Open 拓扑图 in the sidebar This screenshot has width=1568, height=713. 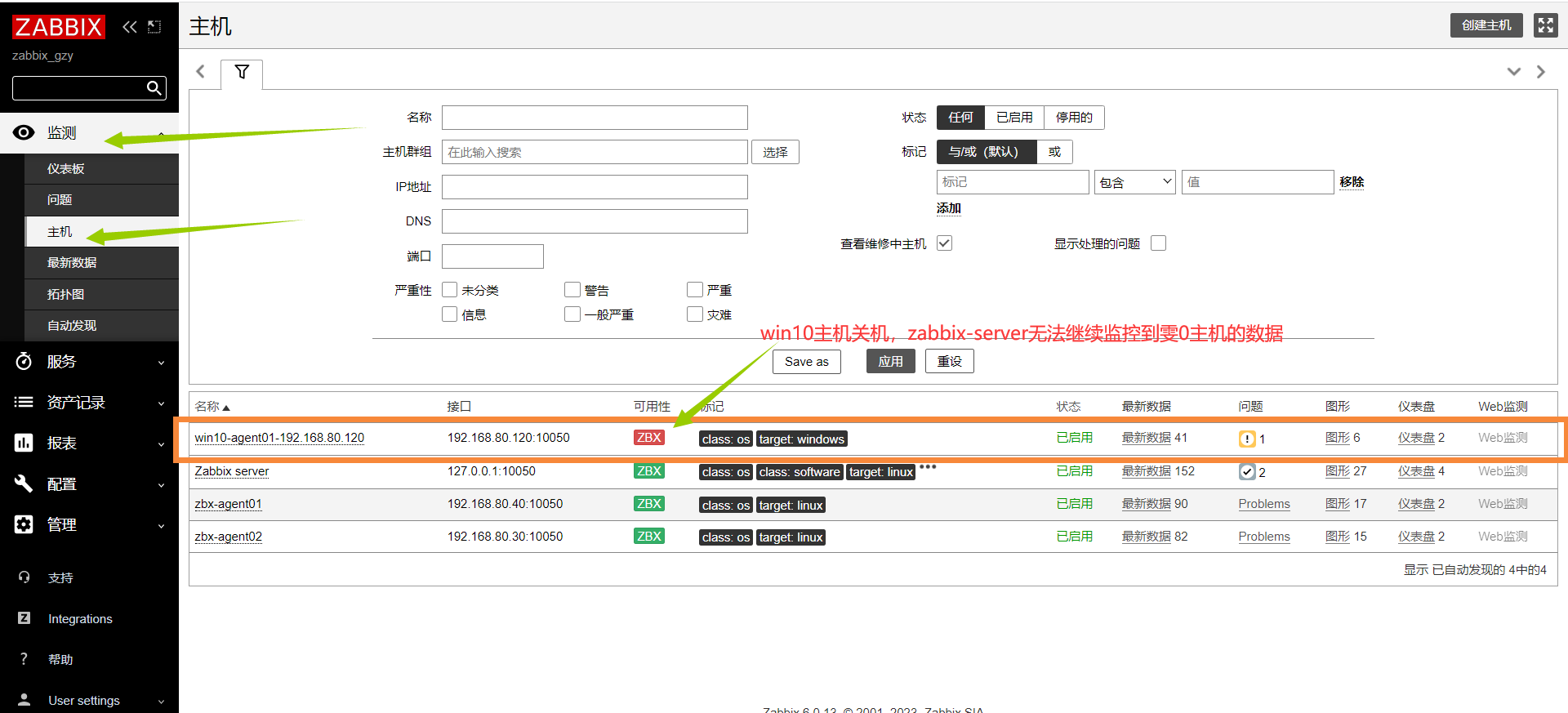click(x=102, y=295)
